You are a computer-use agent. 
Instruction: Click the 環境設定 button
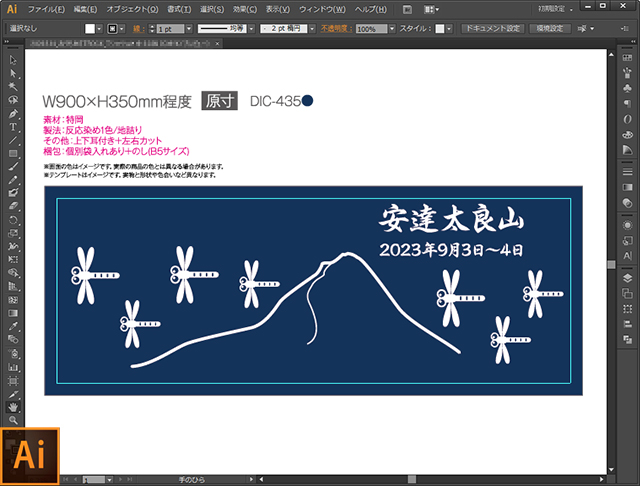549,30
